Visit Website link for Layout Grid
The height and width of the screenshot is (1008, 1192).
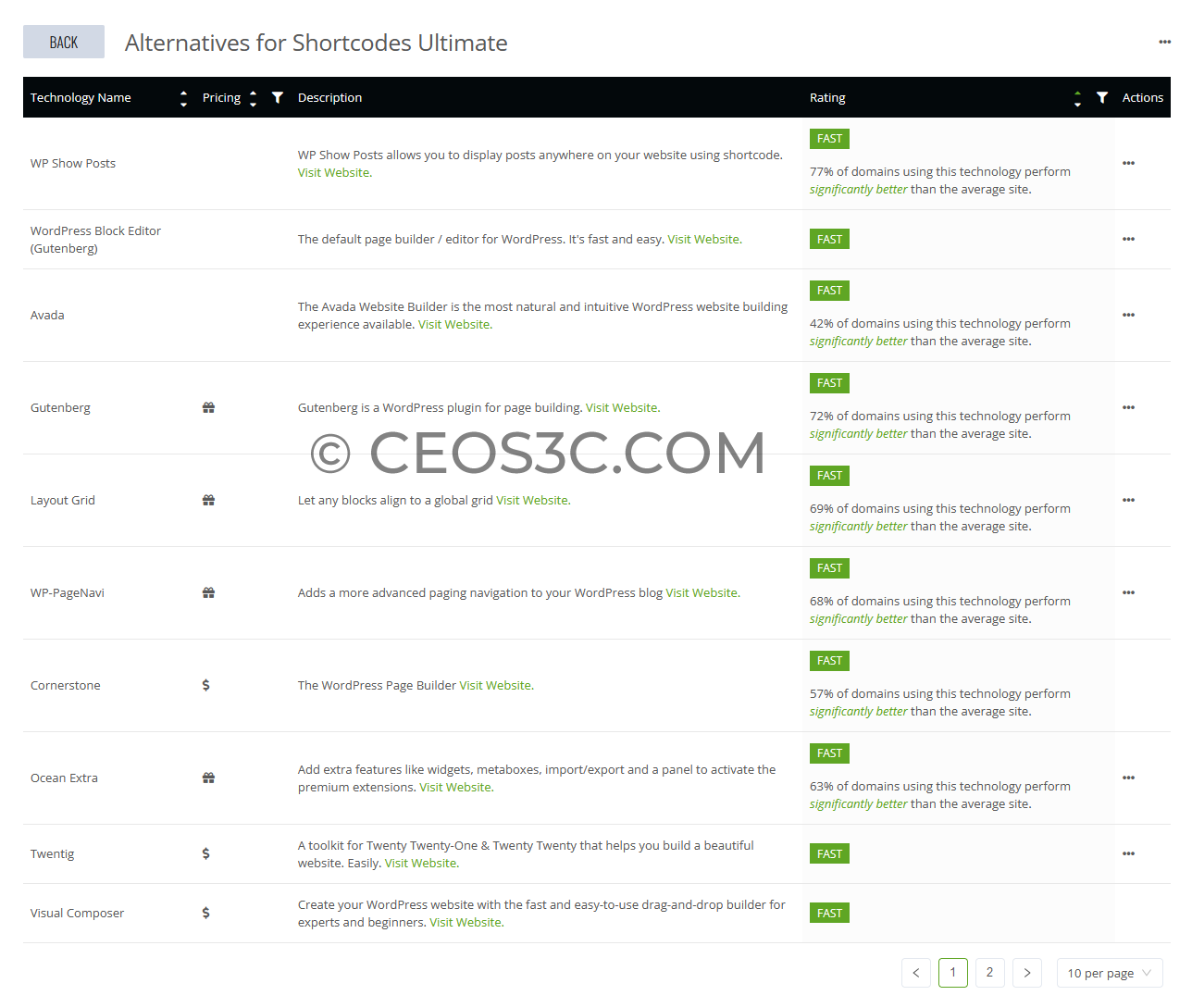[x=532, y=500]
